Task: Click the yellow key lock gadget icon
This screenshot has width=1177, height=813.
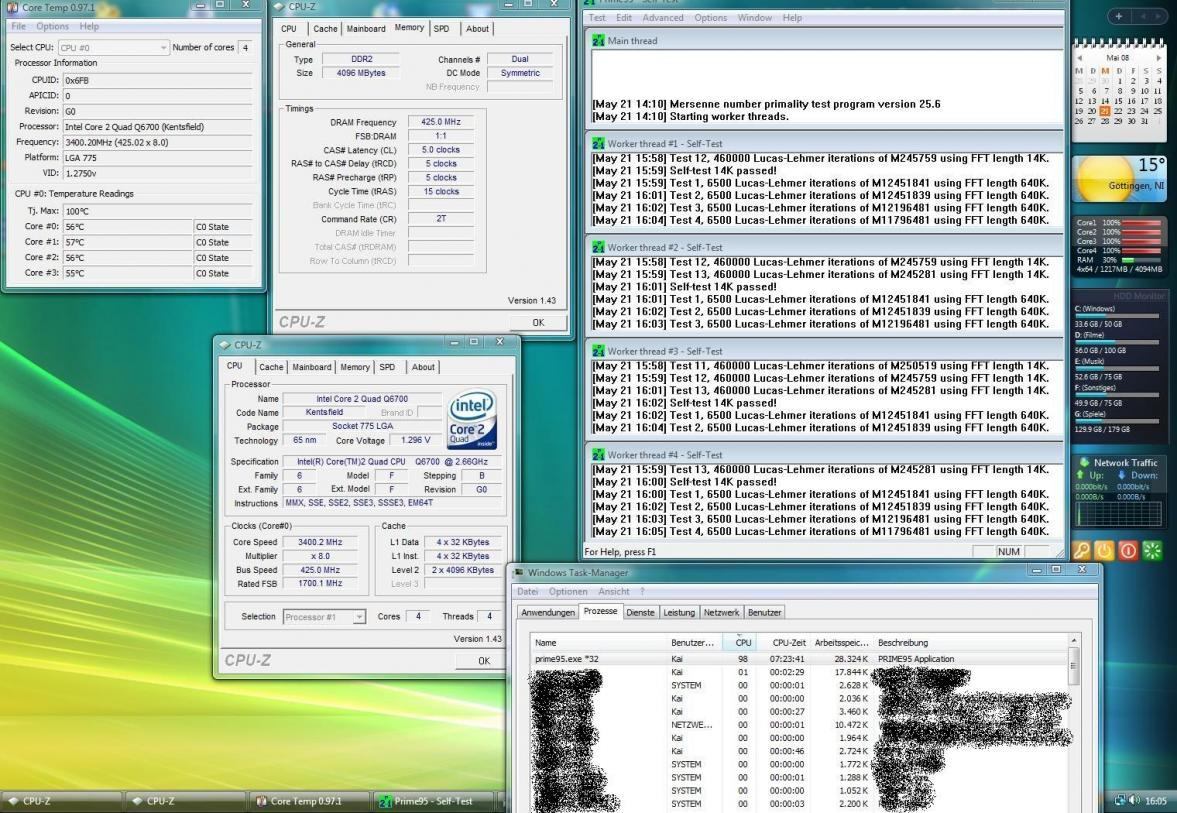Action: 1081,550
